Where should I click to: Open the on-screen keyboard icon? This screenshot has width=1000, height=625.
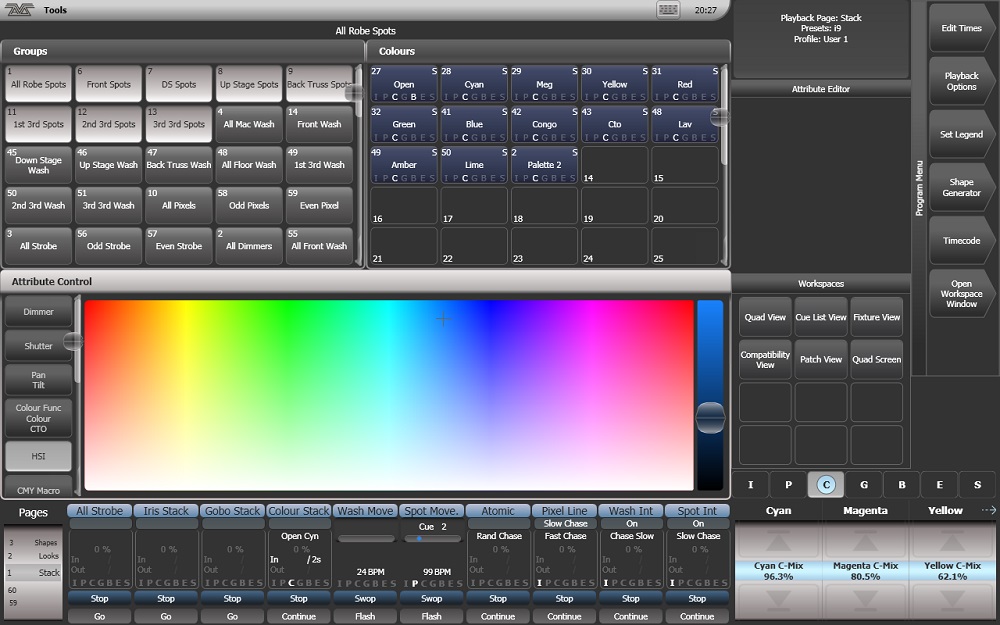[668, 10]
